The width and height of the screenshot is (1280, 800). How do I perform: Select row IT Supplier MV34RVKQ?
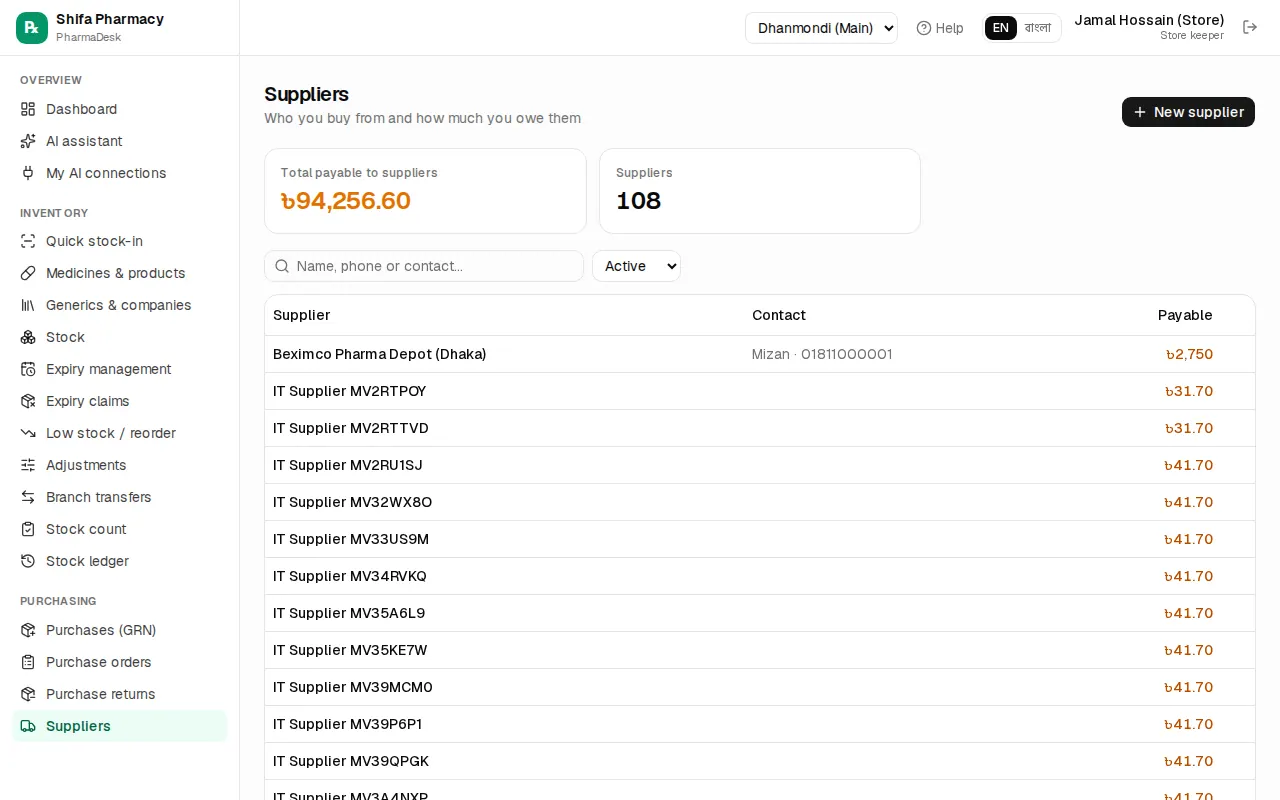point(760,576)
